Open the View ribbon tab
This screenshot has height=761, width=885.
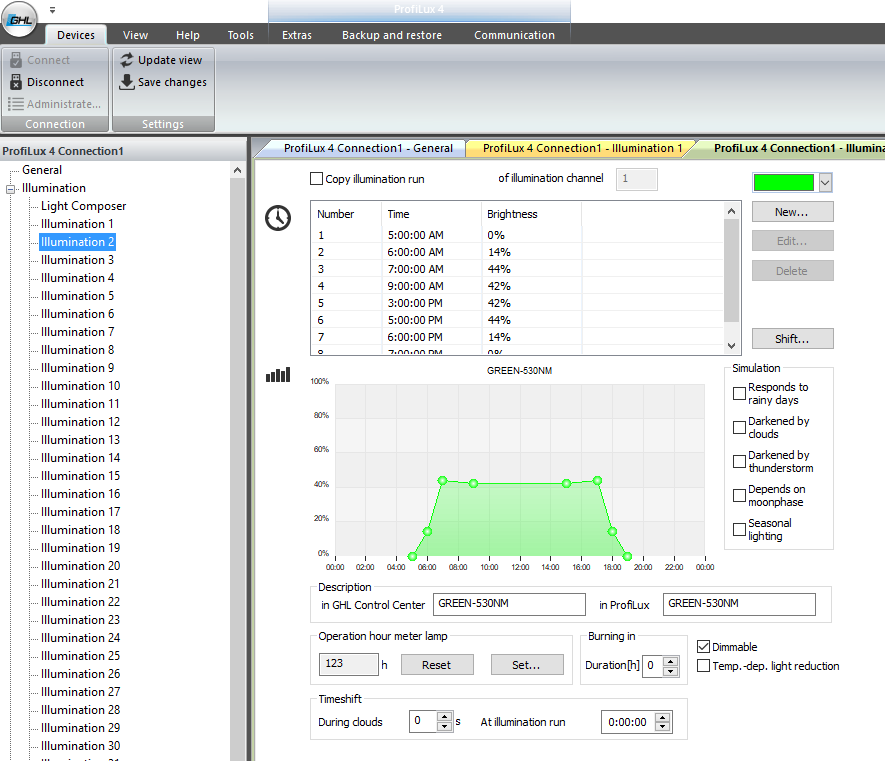tap(135, 35)
